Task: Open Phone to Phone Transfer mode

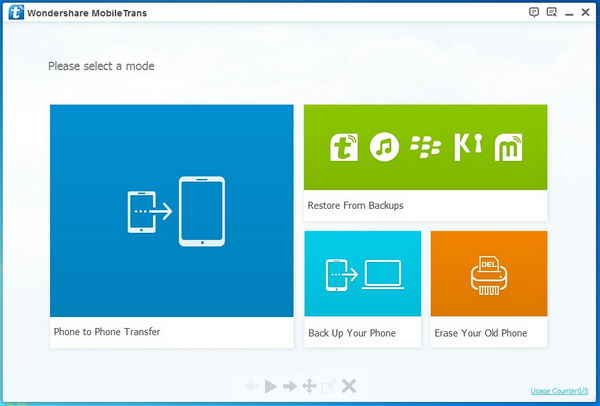Action: [x=107, y=332]
